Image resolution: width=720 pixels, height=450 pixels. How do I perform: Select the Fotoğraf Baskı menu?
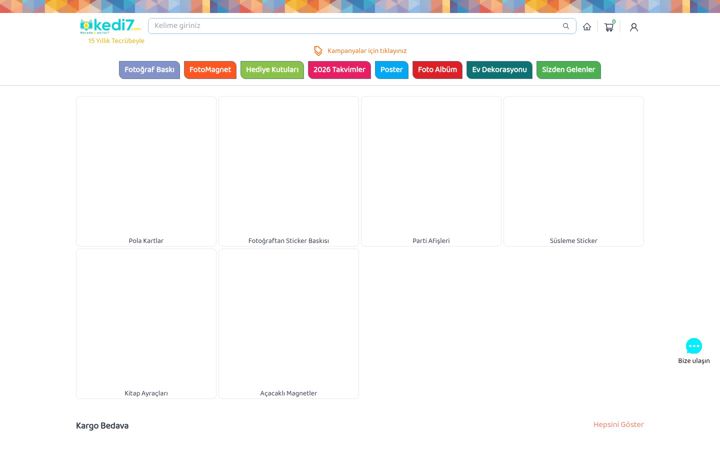tap(149, 70)
